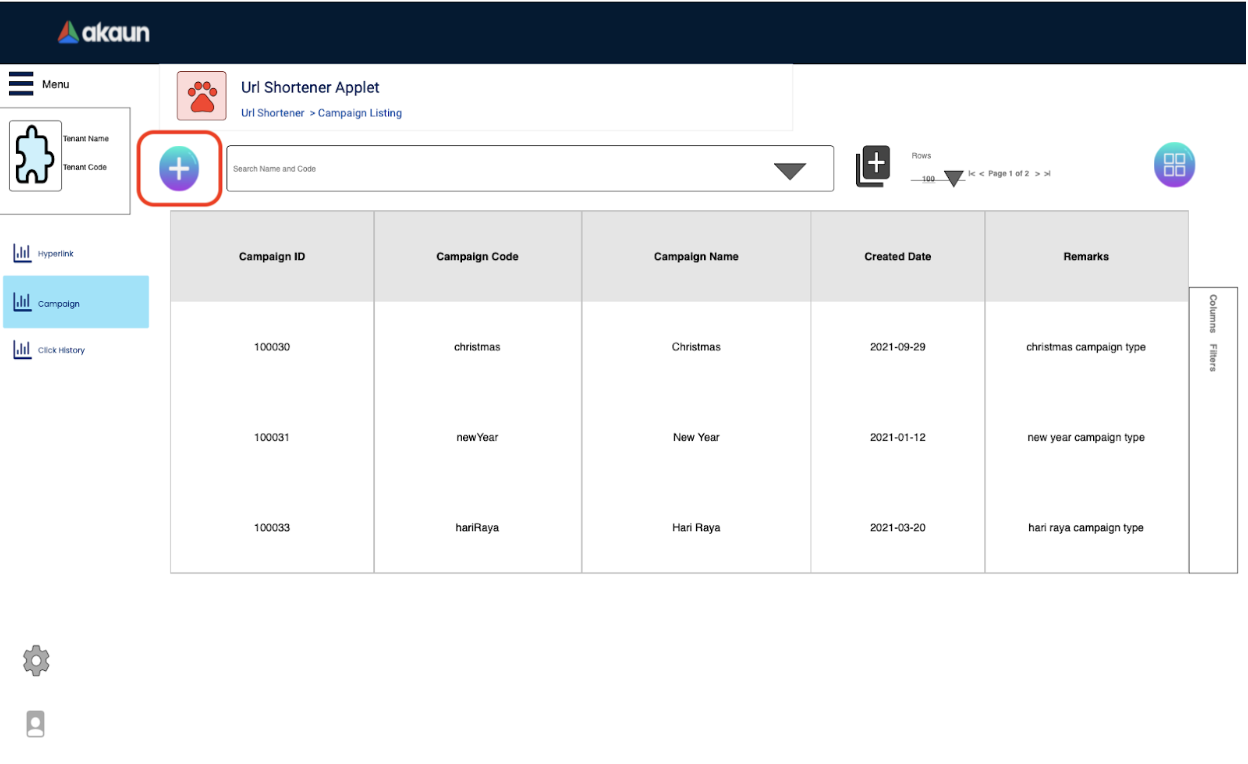Viewport: 1248px width, 764px height.
Task: Click the Search Name and Code field
Action: click(x=500, y=169)
